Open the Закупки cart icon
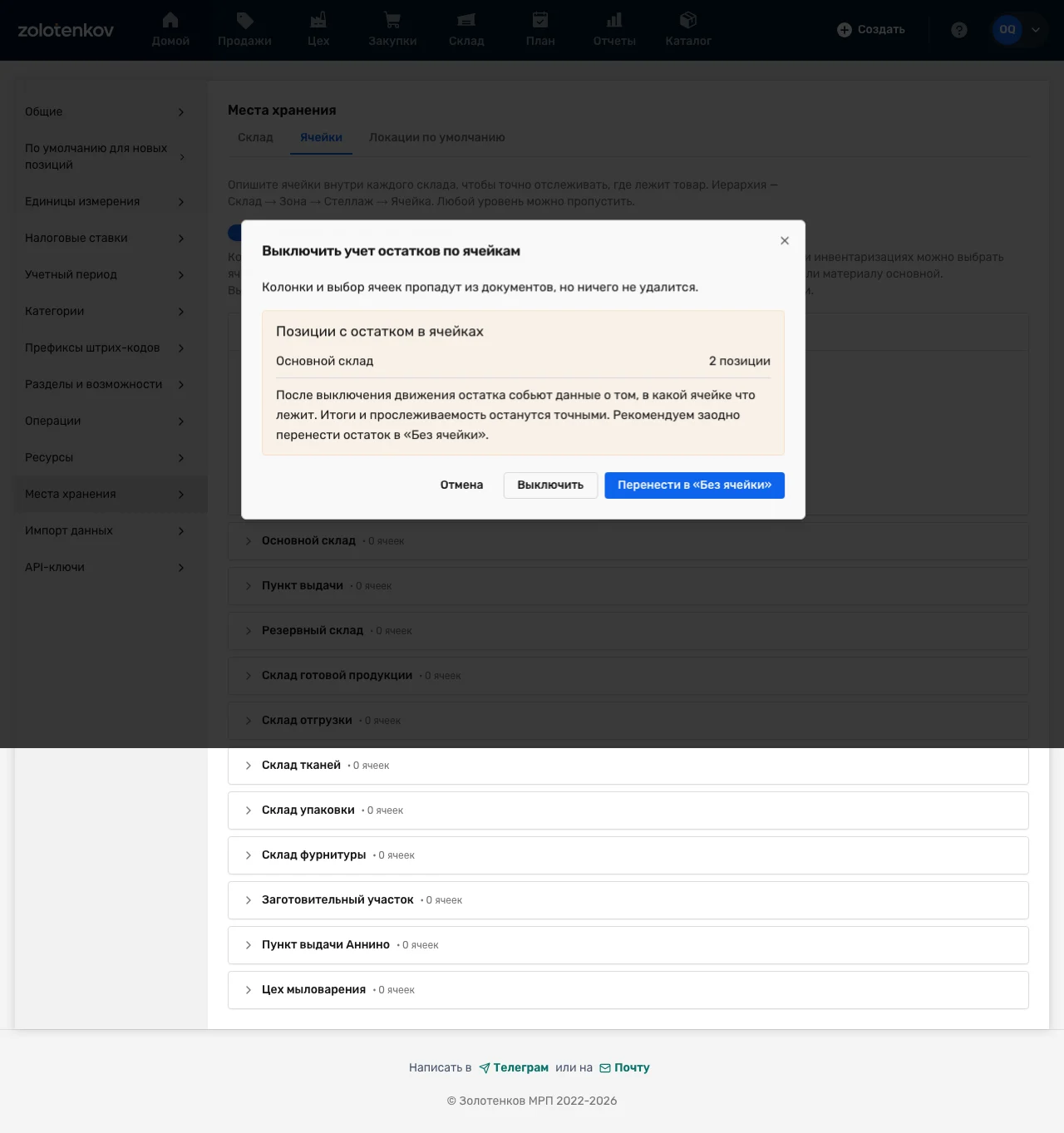 392,20
